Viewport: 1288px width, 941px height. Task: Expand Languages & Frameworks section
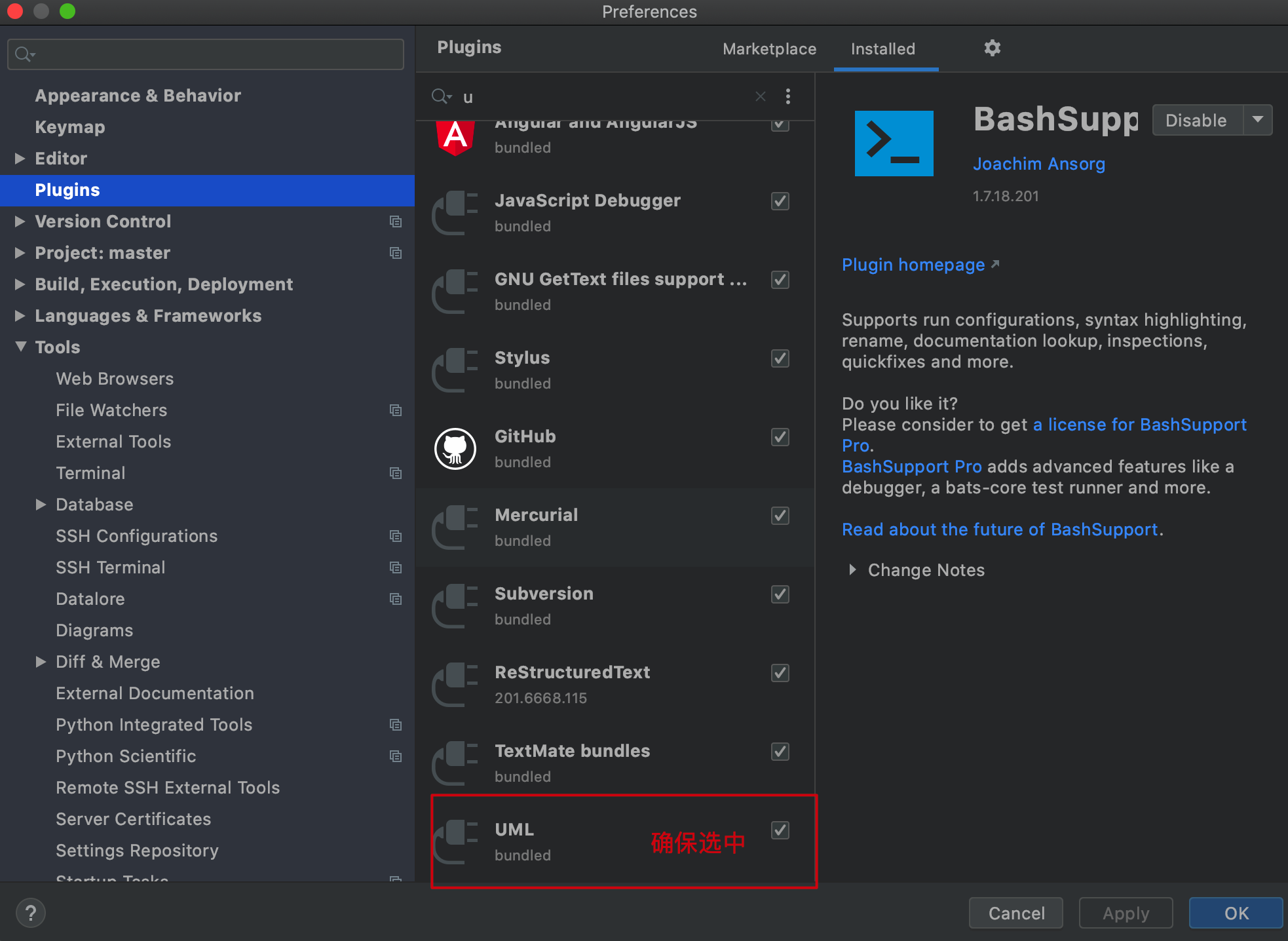20,316
